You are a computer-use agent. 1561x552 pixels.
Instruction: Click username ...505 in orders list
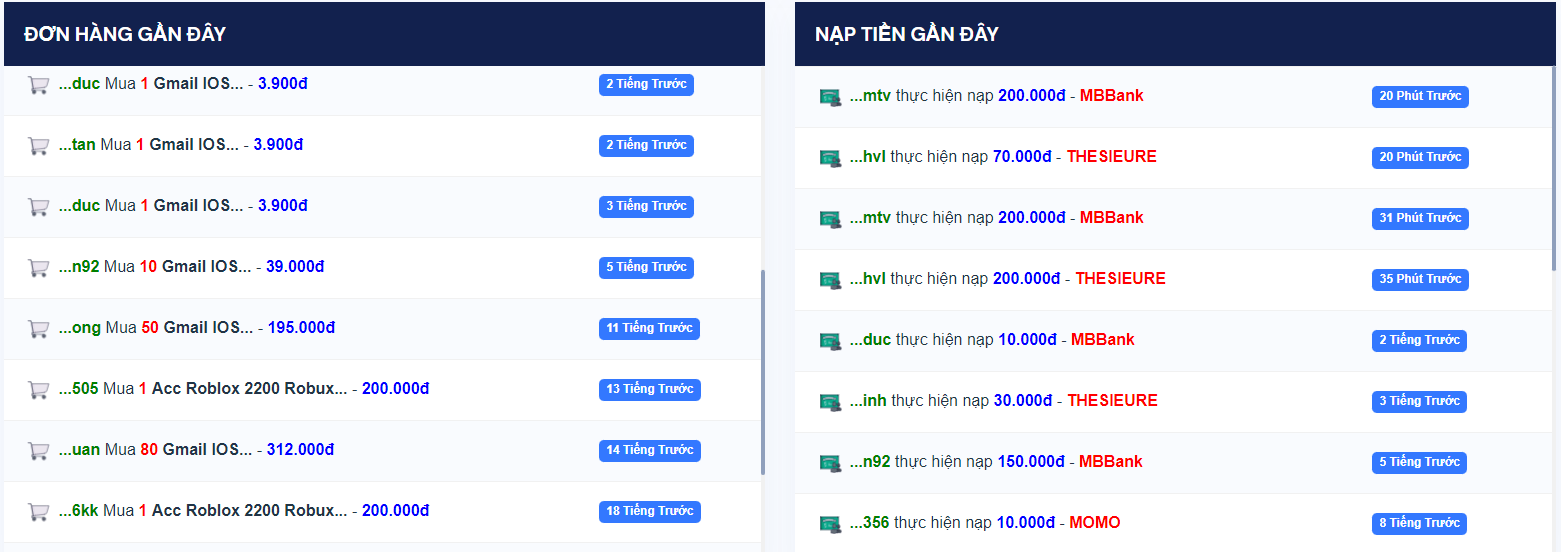click(x=79, y=389)
